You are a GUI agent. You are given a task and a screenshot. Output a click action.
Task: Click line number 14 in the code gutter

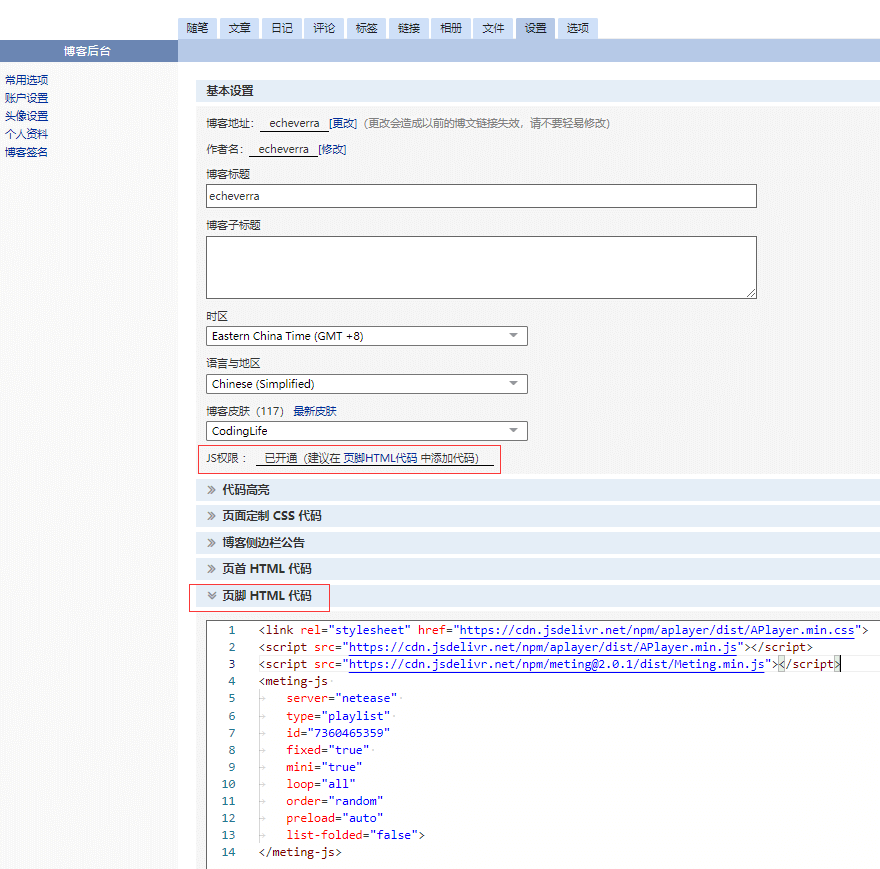click(x=228, y=852)
